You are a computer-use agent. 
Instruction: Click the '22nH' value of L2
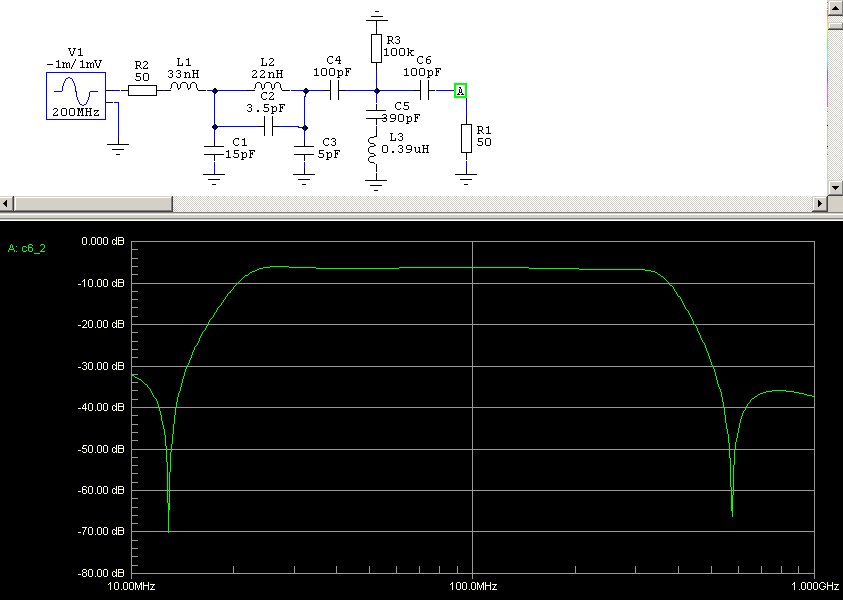click(267, 74)
